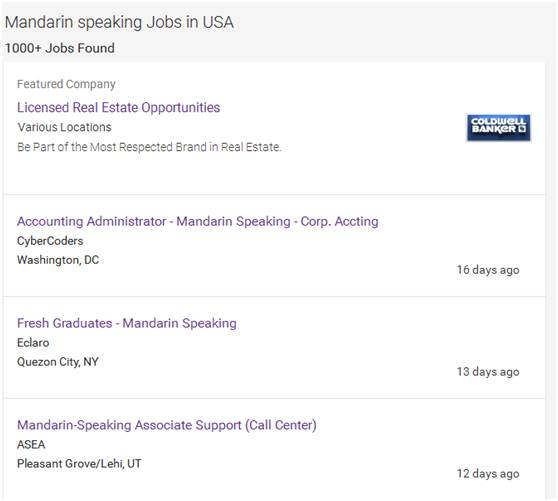Viewport: 558px width, 501px height.
Task: Click the CyberCoders company name
Action: tap(50, 241)
